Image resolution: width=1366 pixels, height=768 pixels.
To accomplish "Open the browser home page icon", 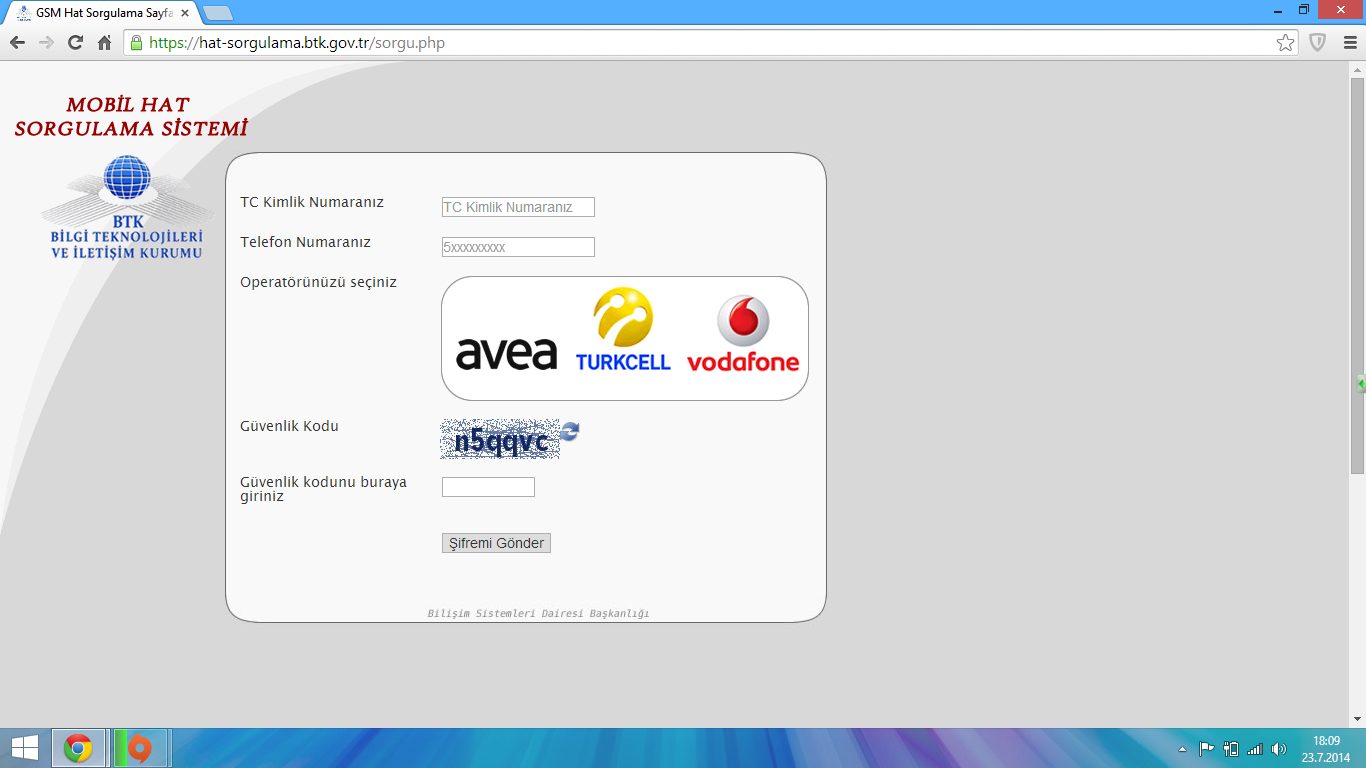I will [104, 43].
